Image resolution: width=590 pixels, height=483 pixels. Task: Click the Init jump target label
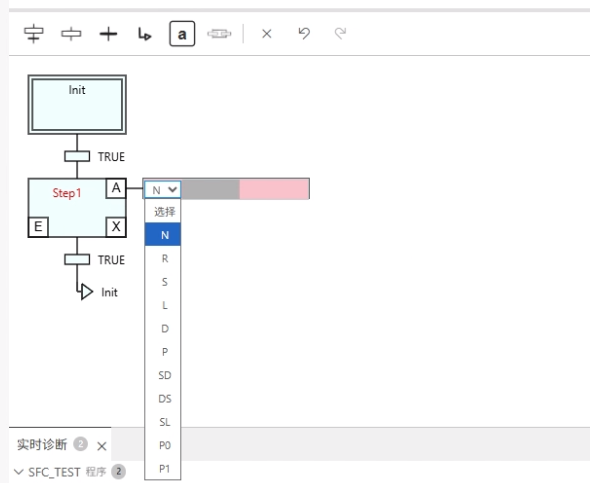click(x=109, y=292)
